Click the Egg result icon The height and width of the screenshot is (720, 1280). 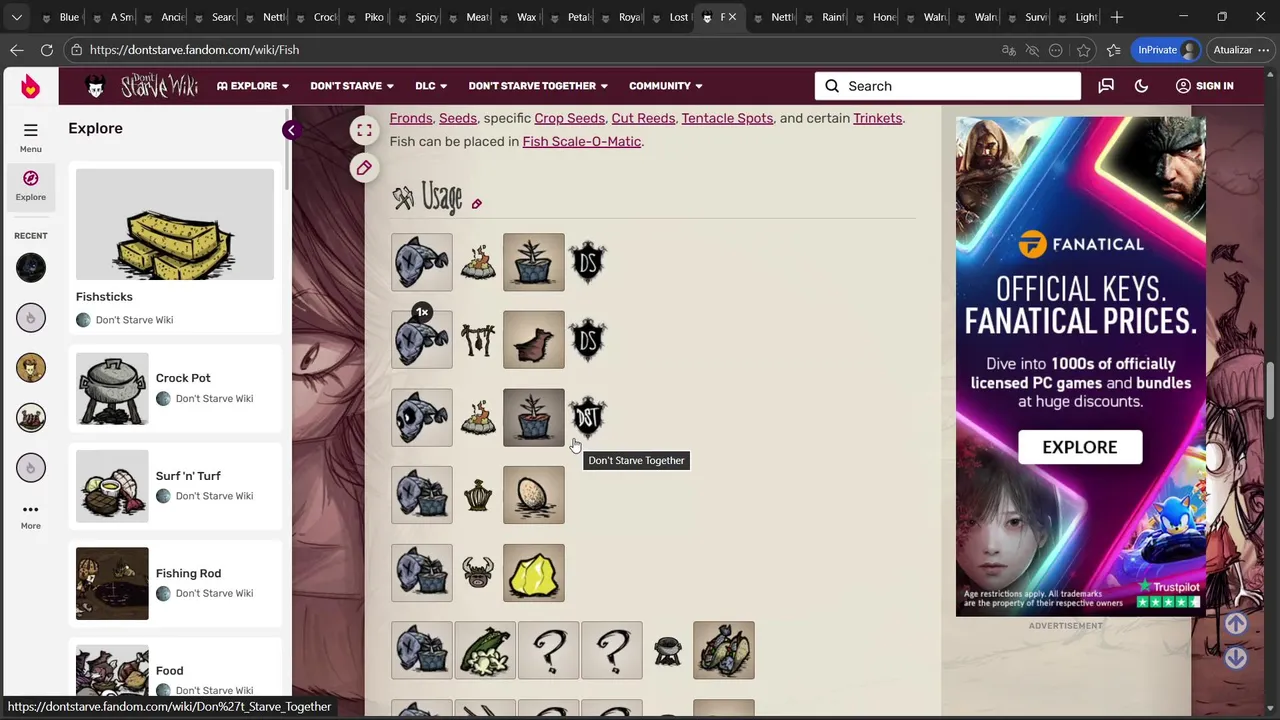[533, 495]
